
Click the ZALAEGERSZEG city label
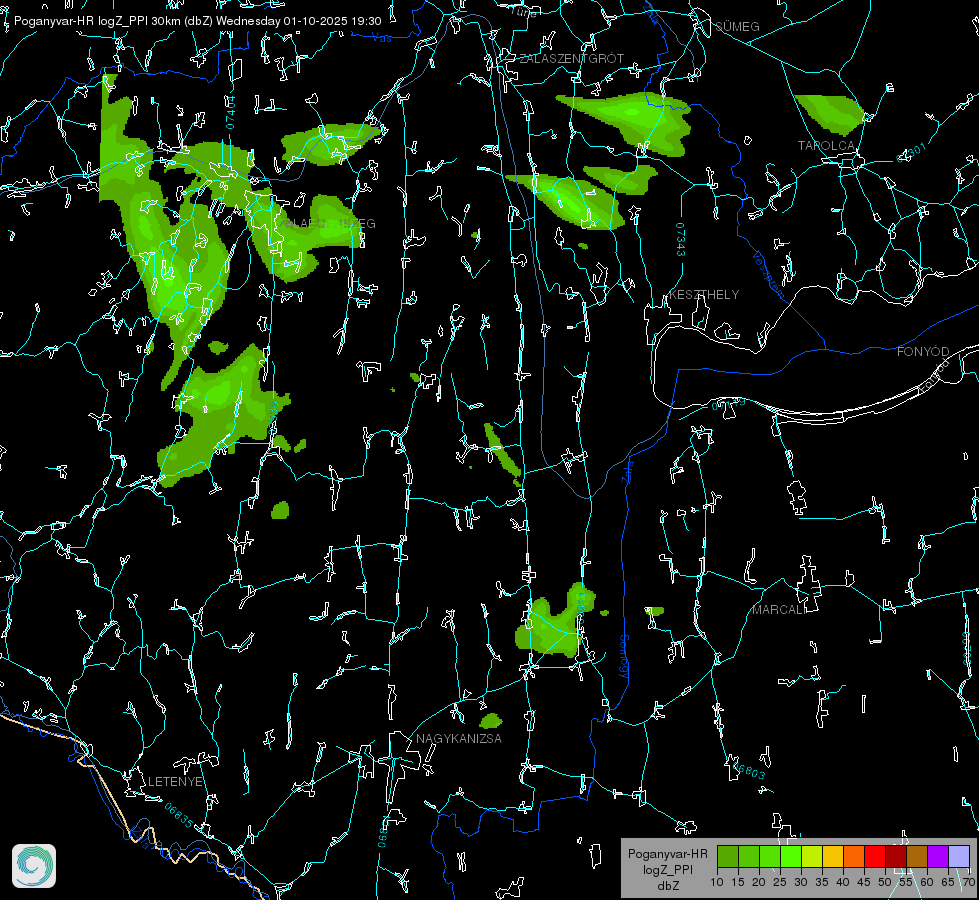(x=327, y=223)
